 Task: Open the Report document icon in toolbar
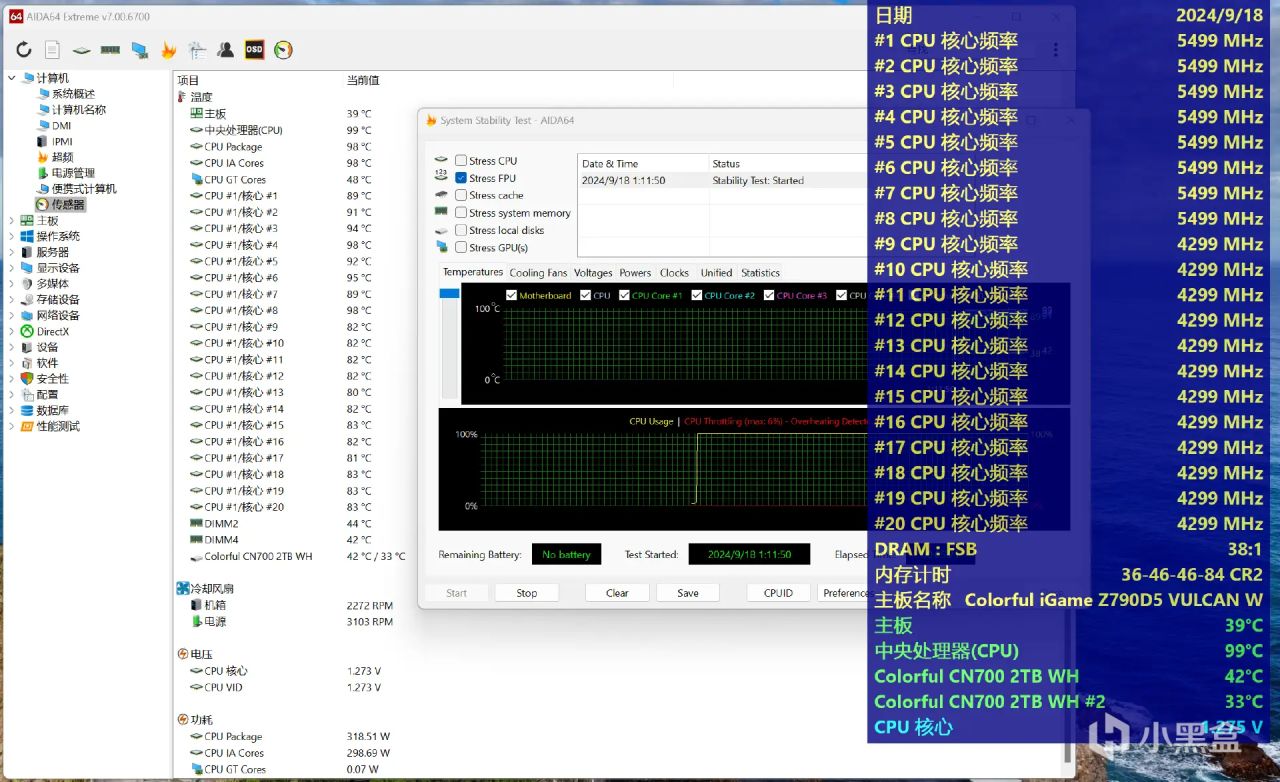52,50
